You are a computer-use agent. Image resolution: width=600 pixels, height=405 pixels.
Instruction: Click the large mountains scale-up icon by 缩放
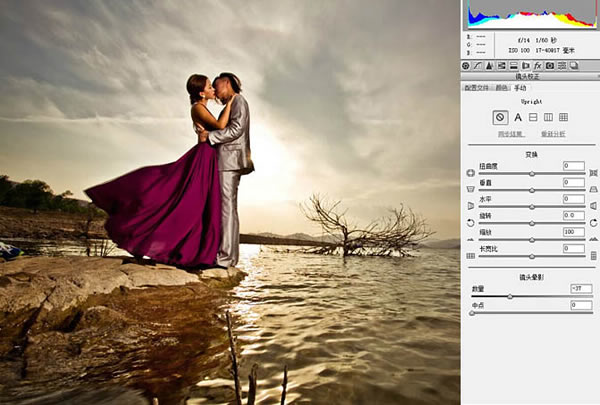coord(593,239)
